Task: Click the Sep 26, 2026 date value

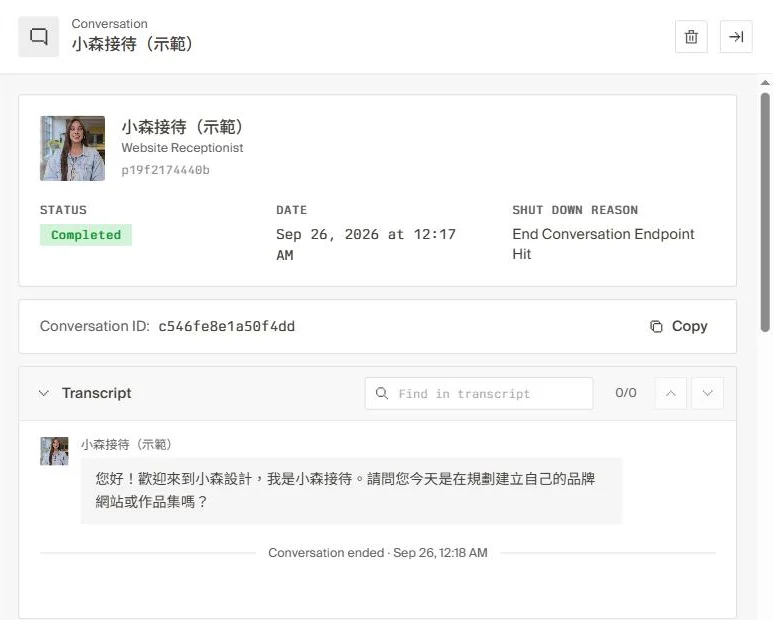Action: point(366,244)
